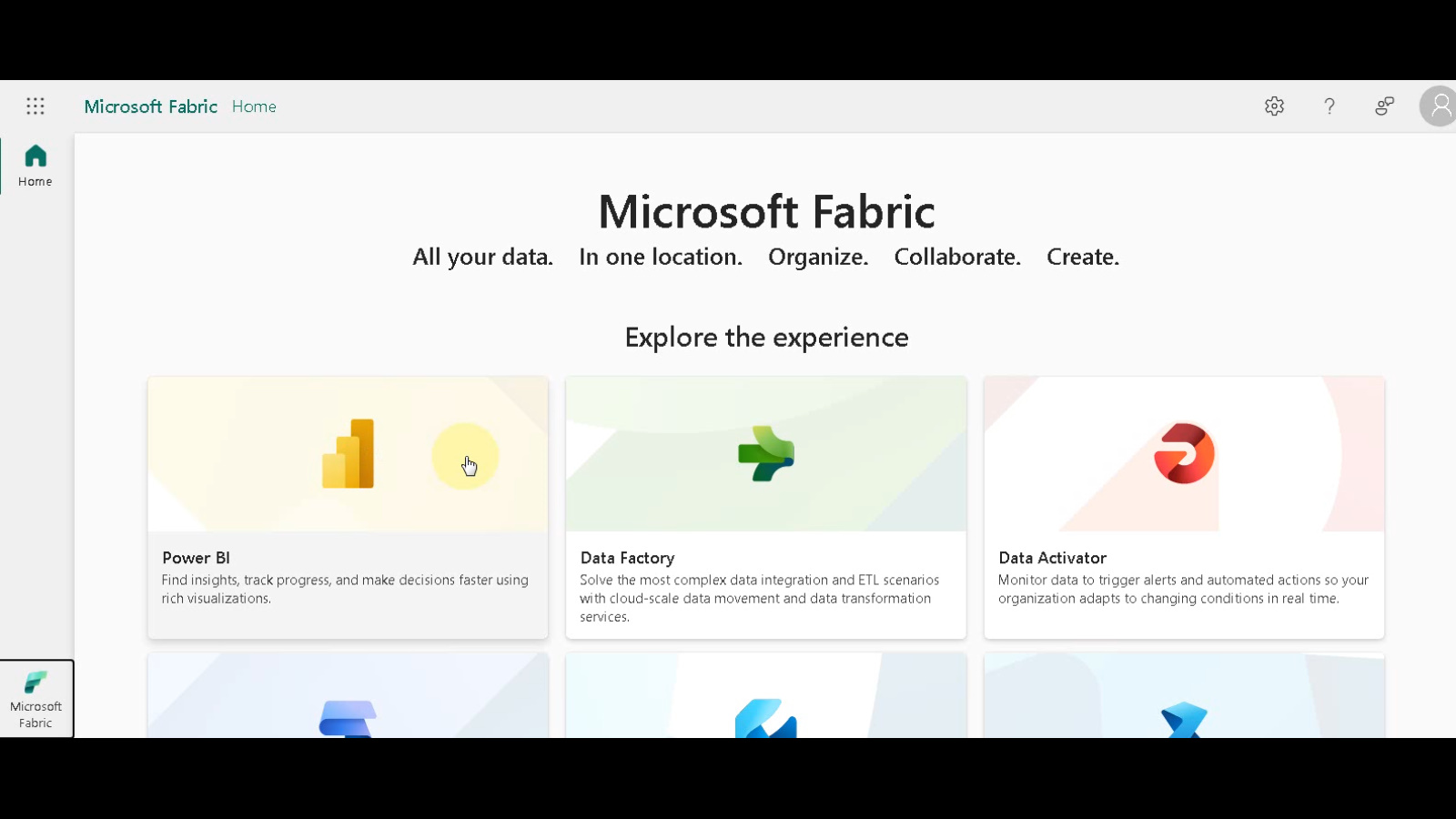Click the Microsoft Fabric brand link
This screenshot has height=819, width=1456.
tap(151, 106)
